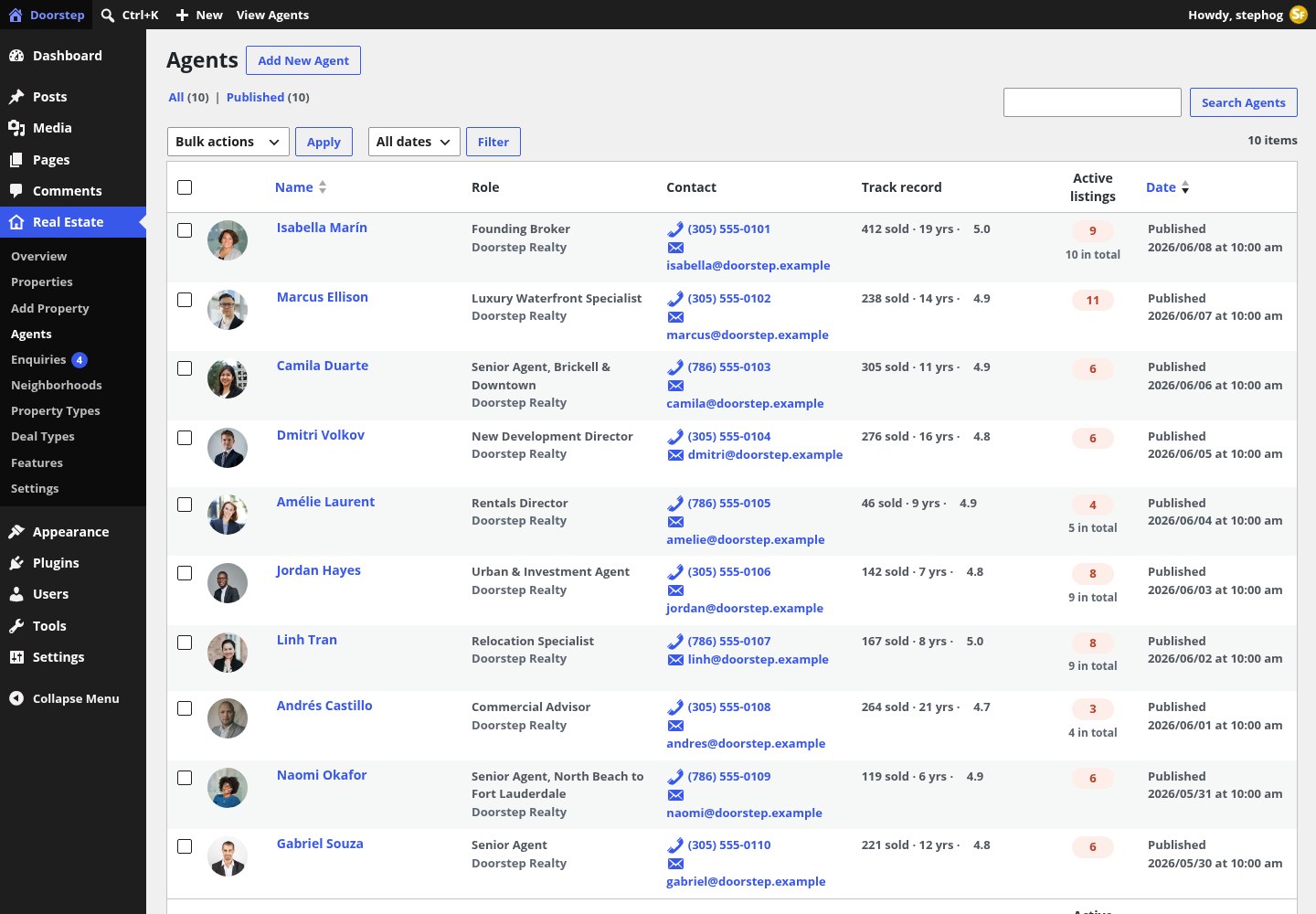The width and height of the screenshot is (1316, 914).
Task: Open the Appearance paintbrush icon
Action: pyautogui.click(x=16, y=532)
